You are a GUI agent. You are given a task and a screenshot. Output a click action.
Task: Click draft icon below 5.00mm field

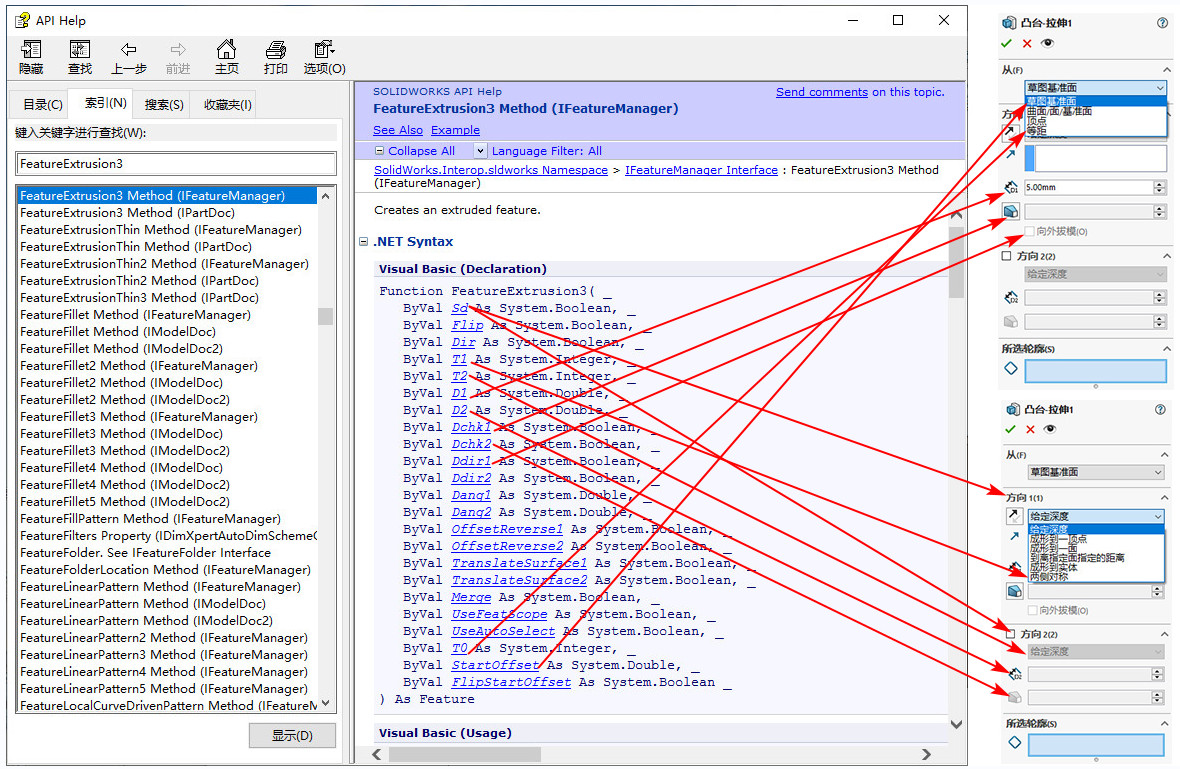click(1011, 211)
